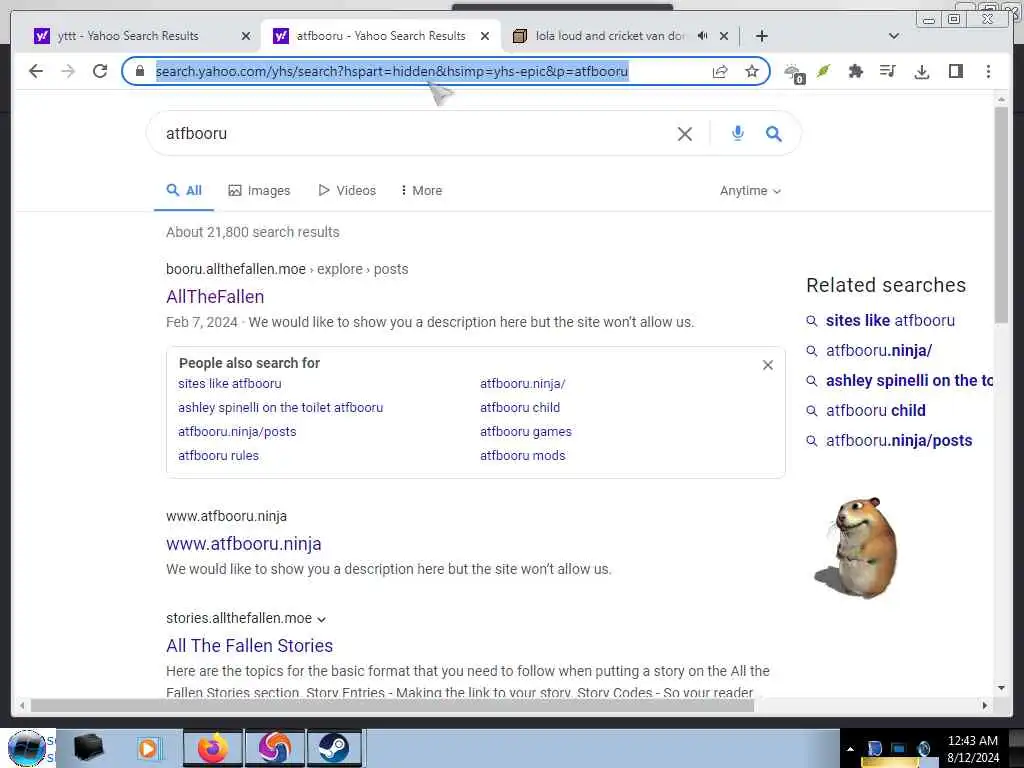Show the browser downloads
The width and height of the screenshot is (1024, 768).
tap(921, 71)
